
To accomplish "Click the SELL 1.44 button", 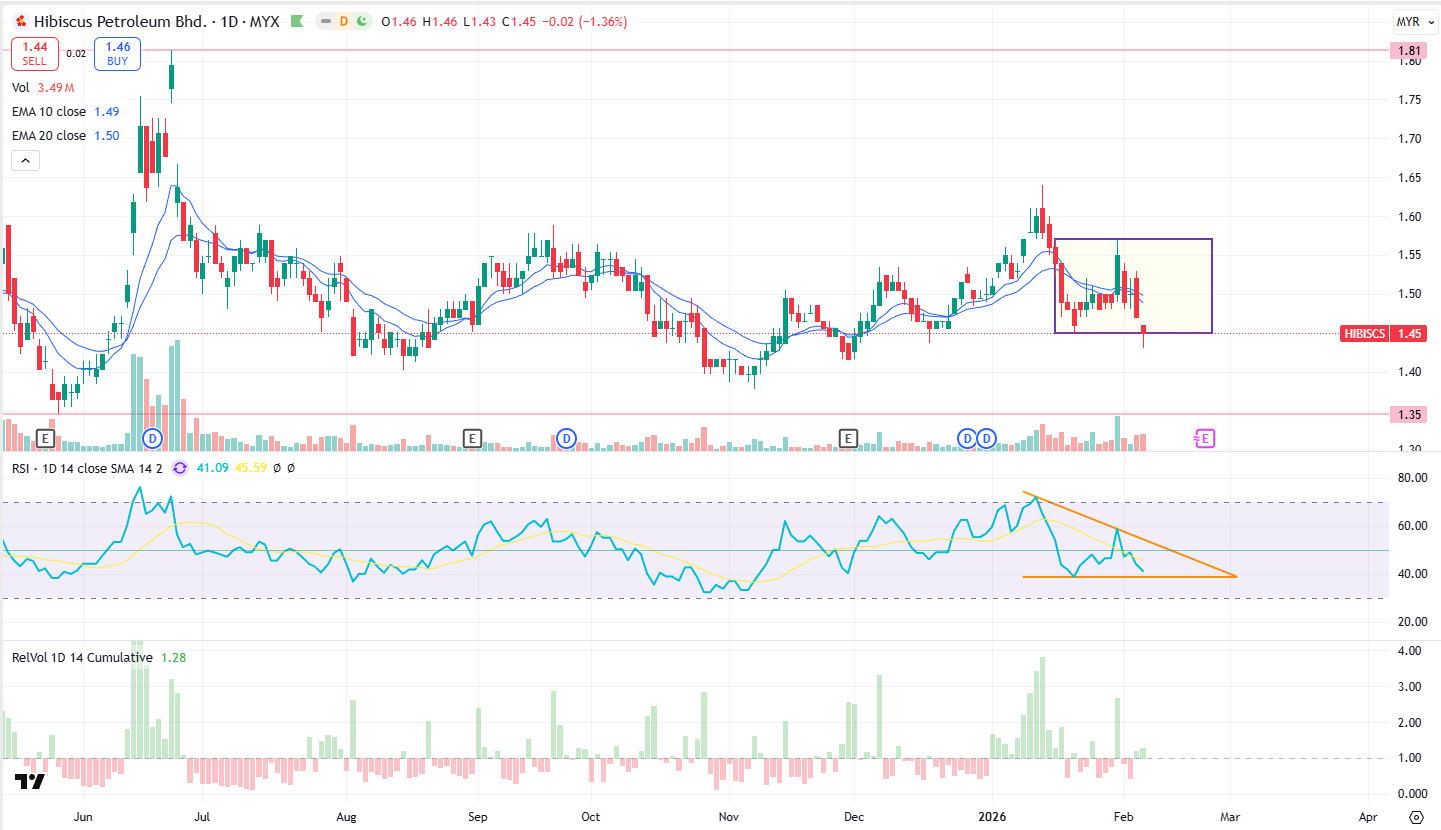I will click(x=34, y=54).
